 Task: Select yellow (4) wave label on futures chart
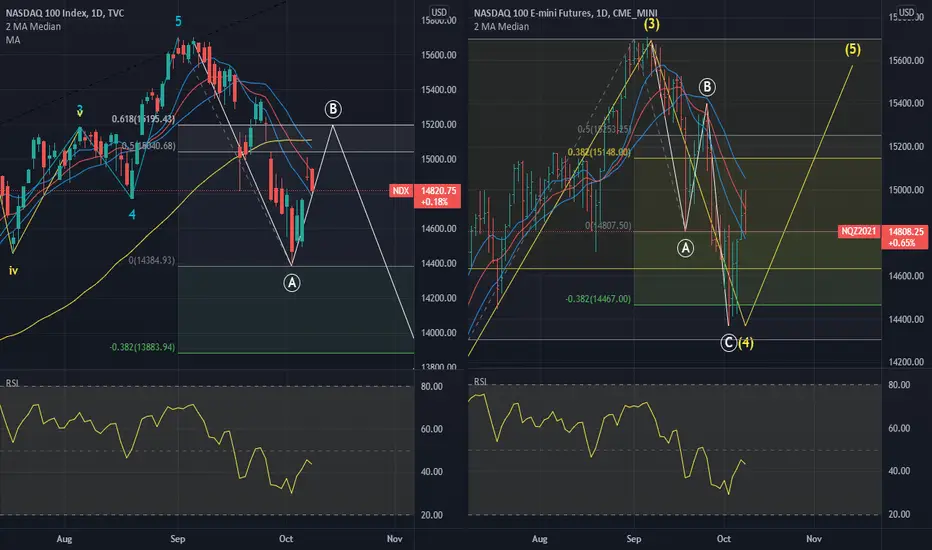tap(745, 342)
